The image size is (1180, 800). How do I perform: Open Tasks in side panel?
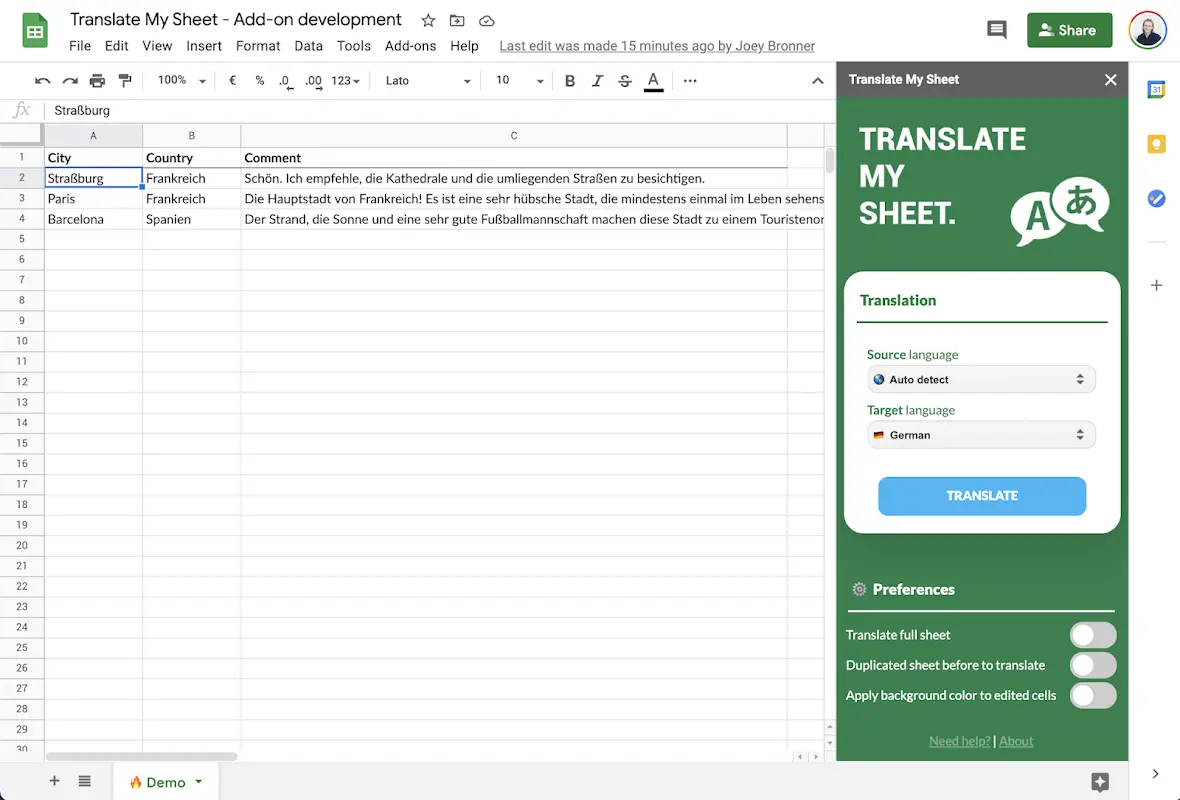pos(1156,199)
